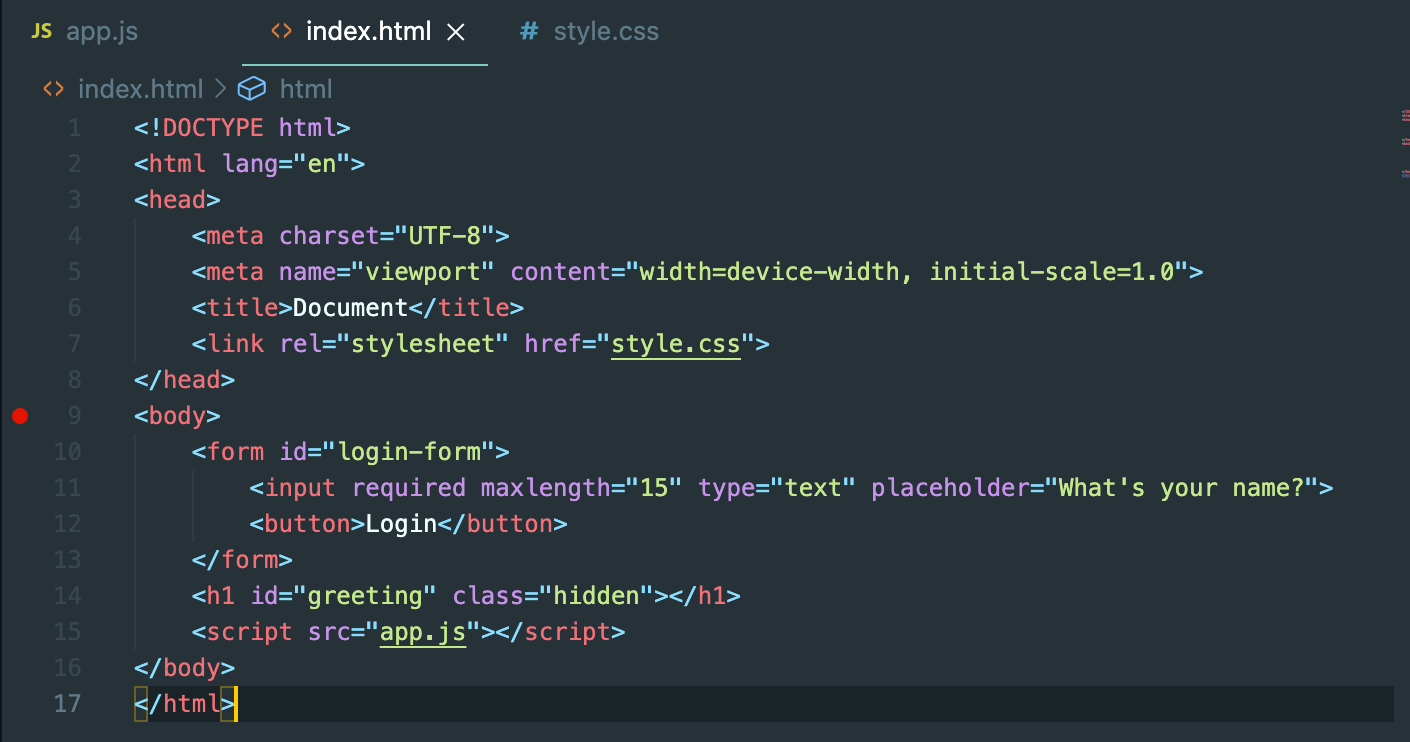This screenshot has height=742, width=1410.
Task: Click the word Document in title tag
Action: point(350,308)
